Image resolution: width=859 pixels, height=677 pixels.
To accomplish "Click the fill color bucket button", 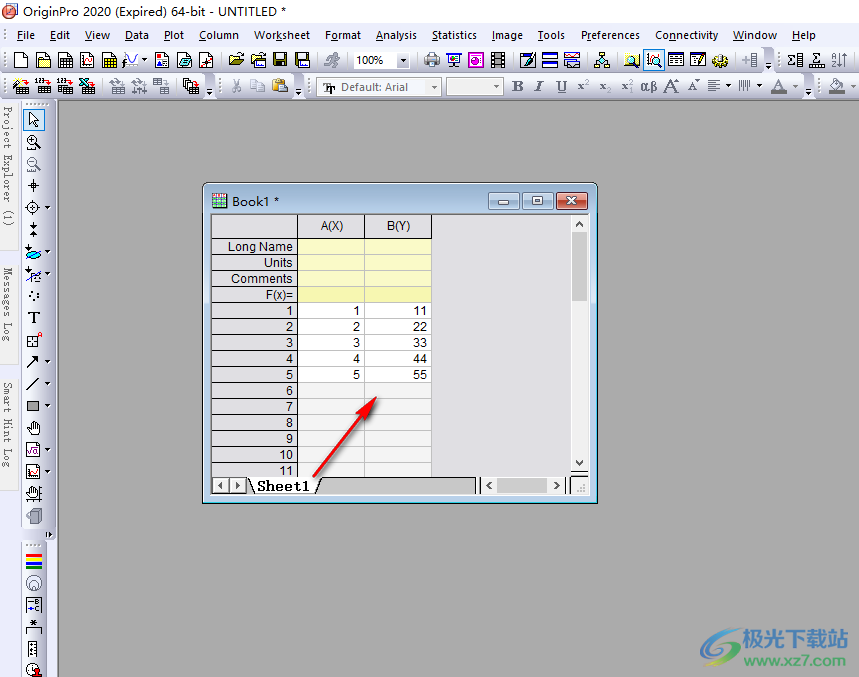I will coord(837,87).
